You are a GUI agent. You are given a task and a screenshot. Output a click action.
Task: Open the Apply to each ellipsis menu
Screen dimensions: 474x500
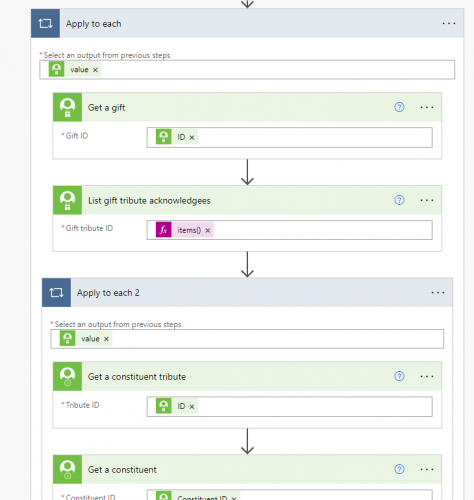(449, 23)
